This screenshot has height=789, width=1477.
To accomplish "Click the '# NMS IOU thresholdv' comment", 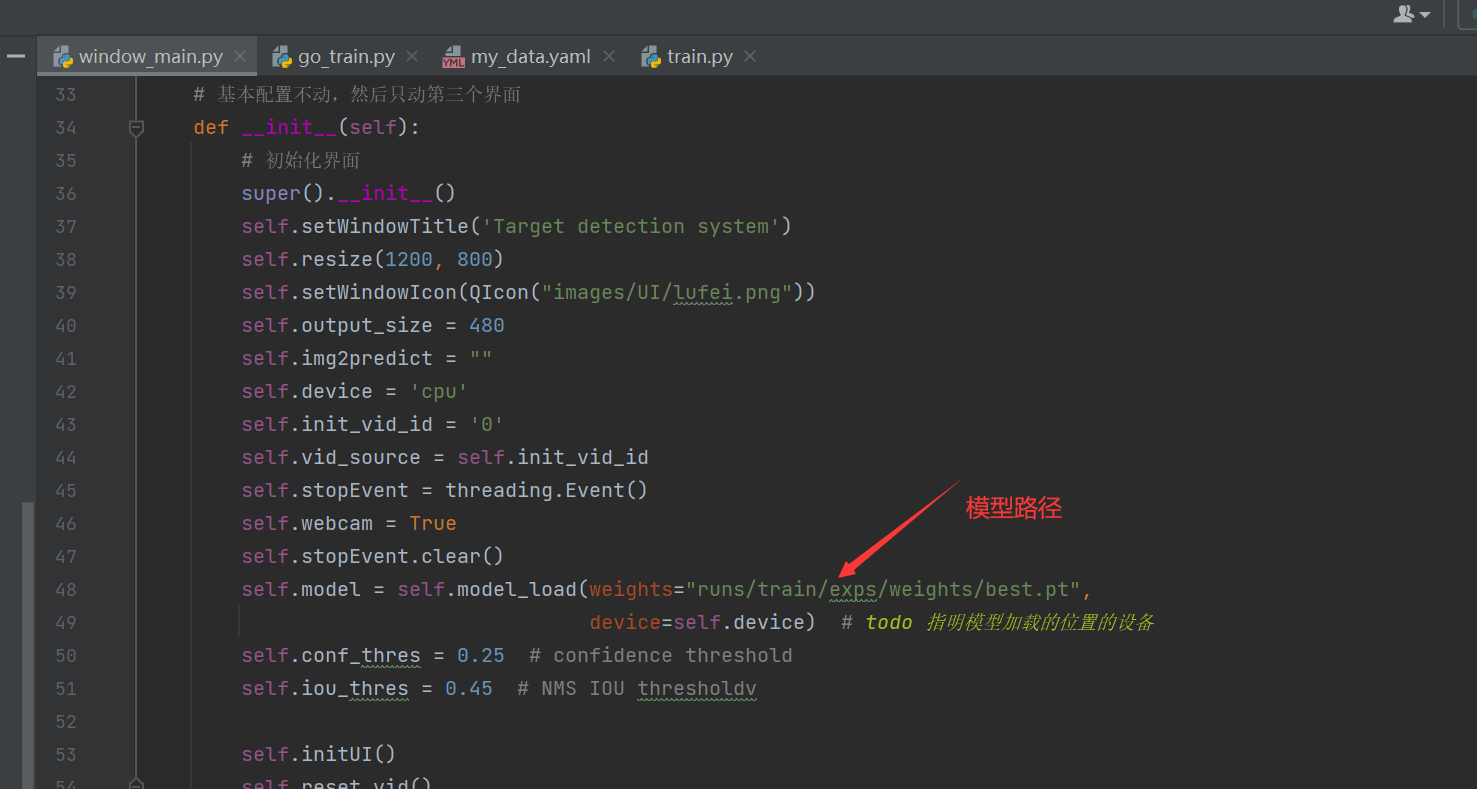I will 637,688.
